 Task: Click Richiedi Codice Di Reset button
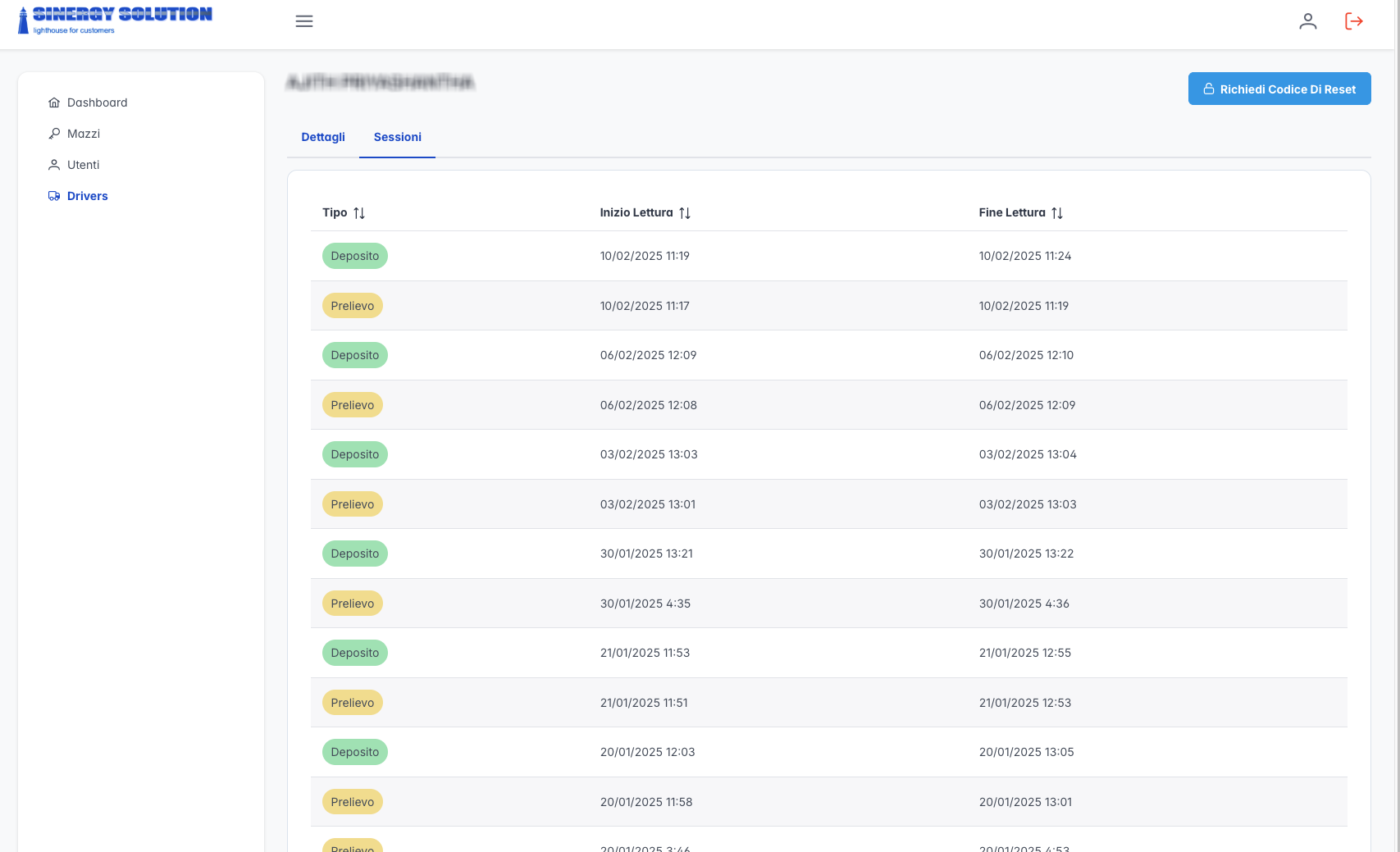click(x=1279, y=89)
